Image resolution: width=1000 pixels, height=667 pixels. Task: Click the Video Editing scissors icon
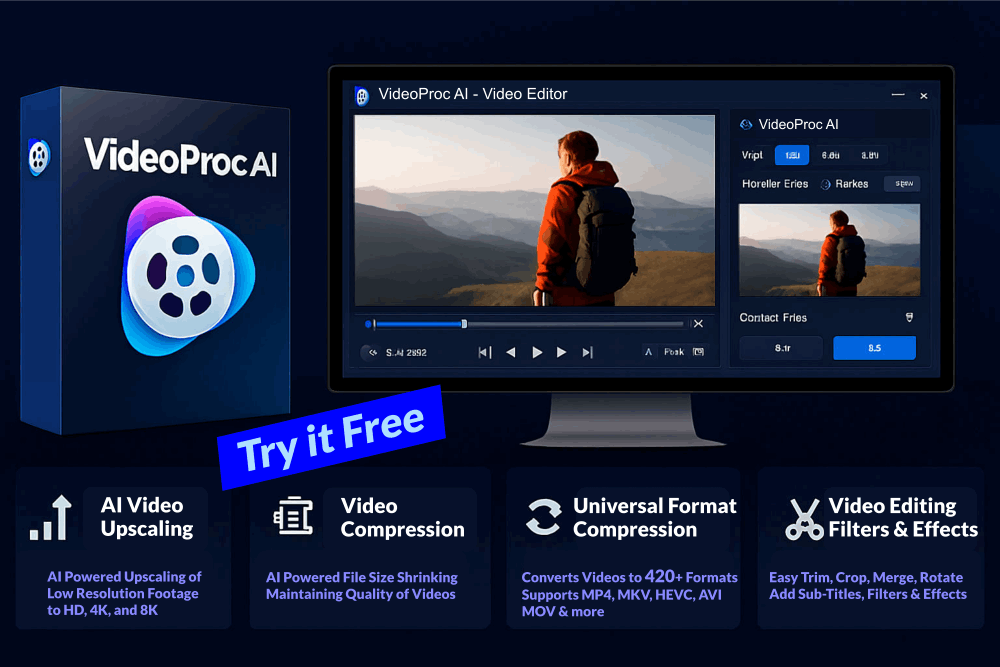coord(804,519)
